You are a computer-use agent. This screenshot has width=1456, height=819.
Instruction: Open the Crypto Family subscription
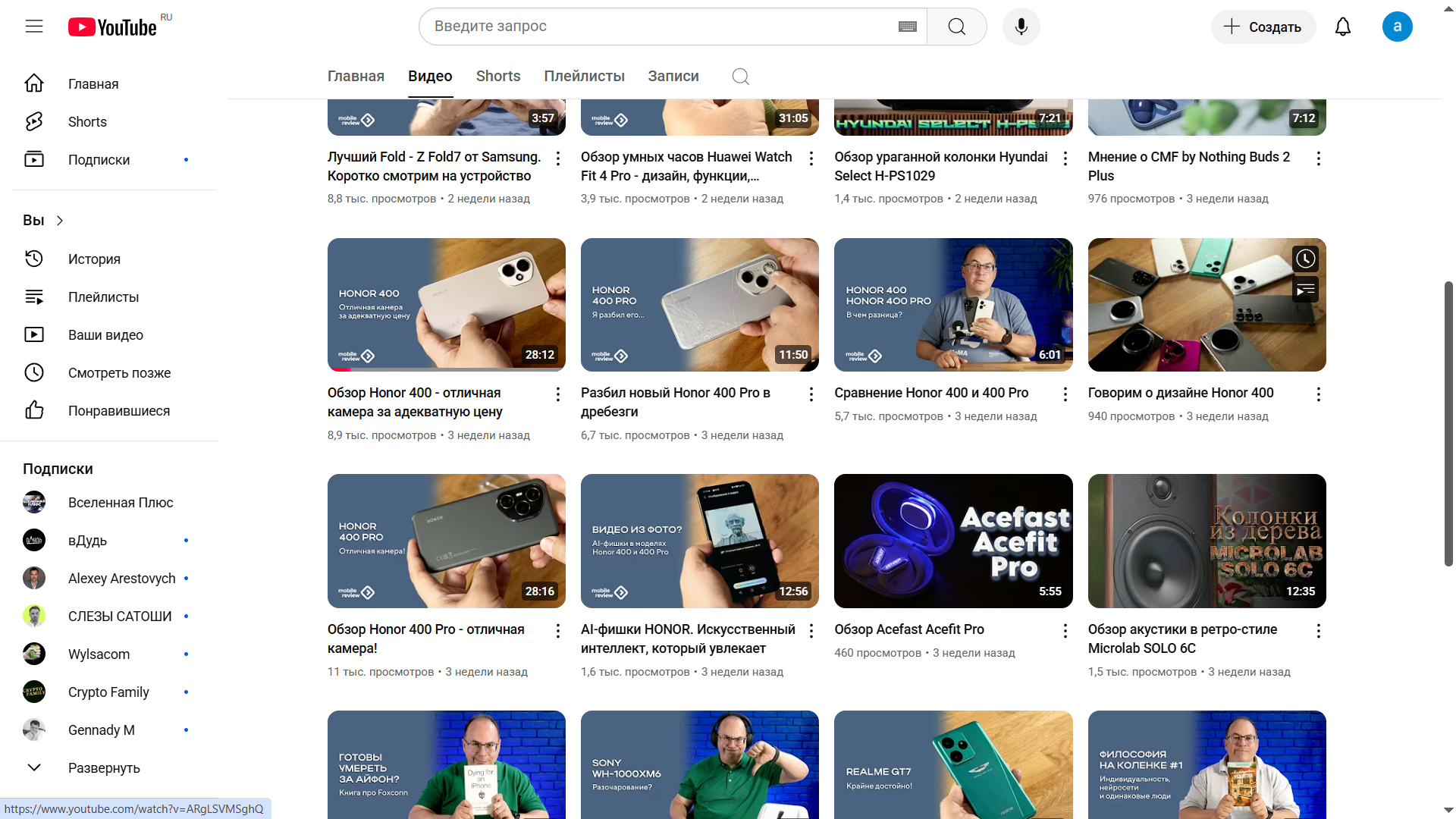click(114, 692)
